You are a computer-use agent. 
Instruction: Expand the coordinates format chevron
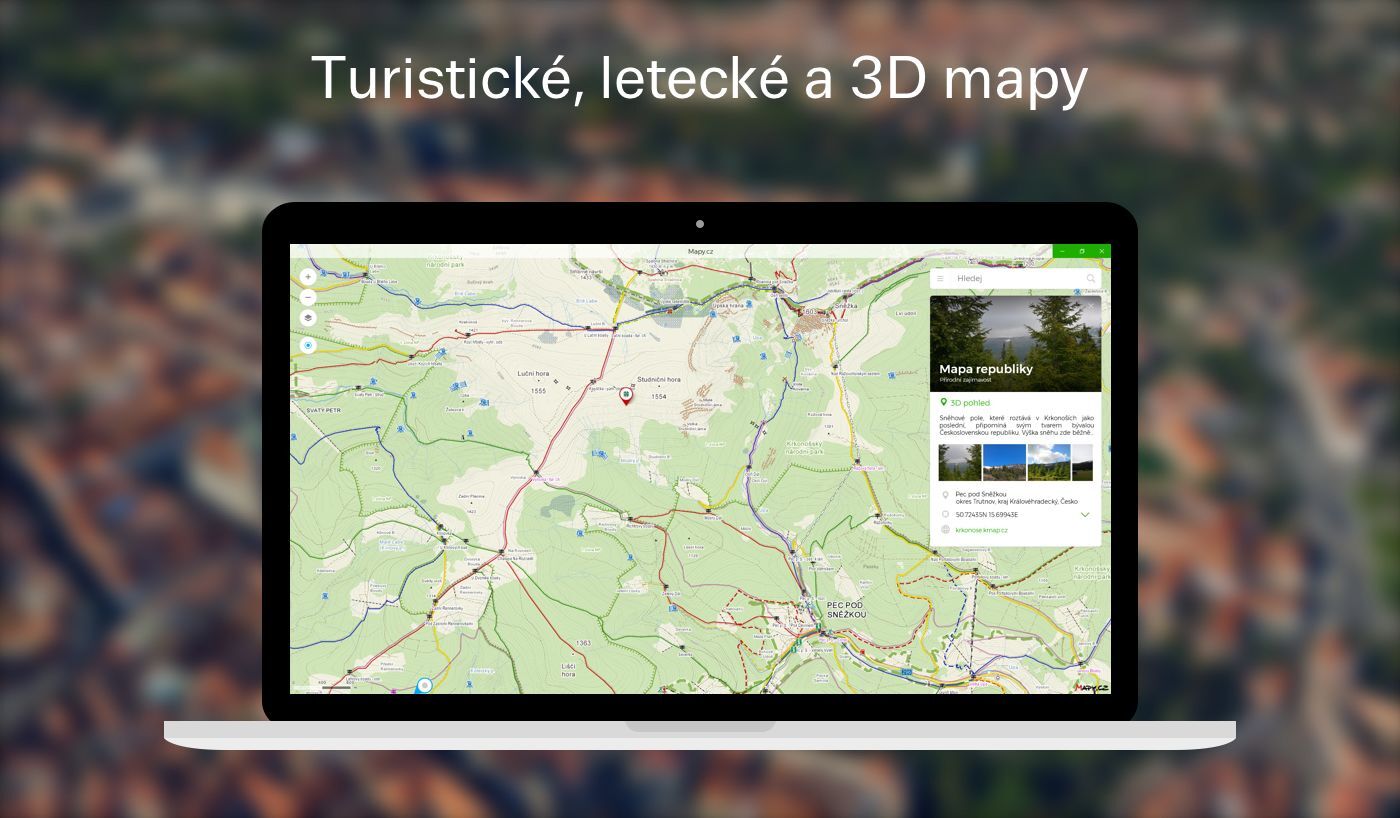click(x=1085, y=515)
